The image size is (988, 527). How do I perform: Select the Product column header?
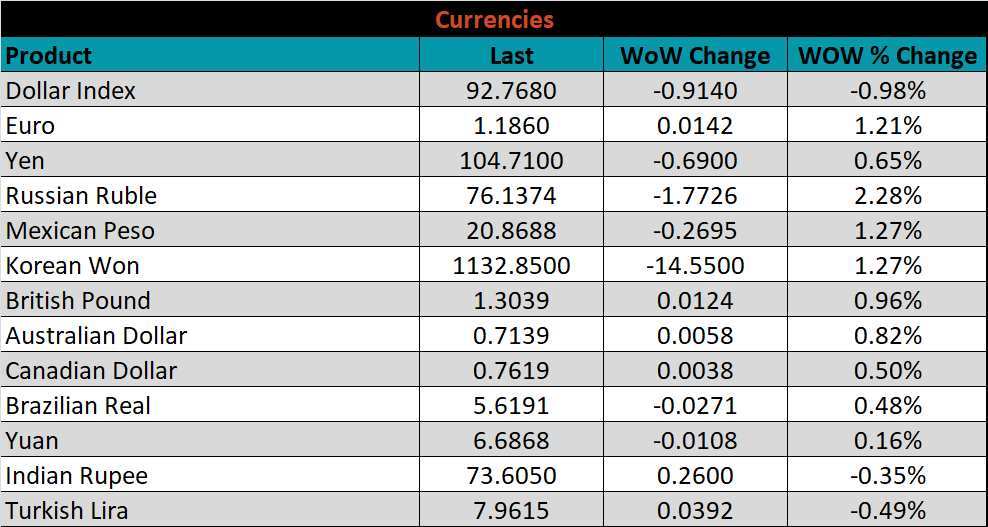point(49,55)
